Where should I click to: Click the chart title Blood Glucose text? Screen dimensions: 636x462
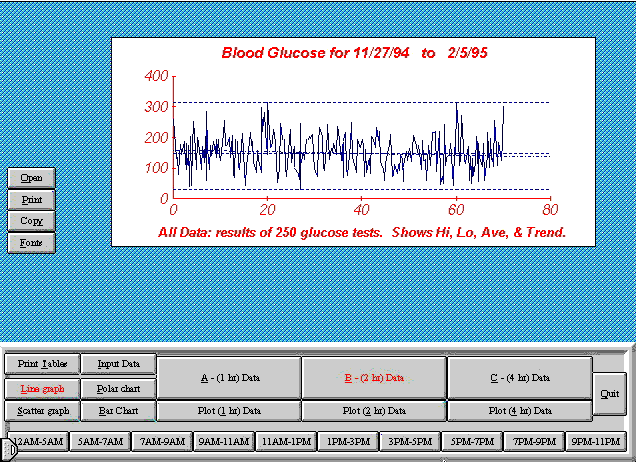354,53
